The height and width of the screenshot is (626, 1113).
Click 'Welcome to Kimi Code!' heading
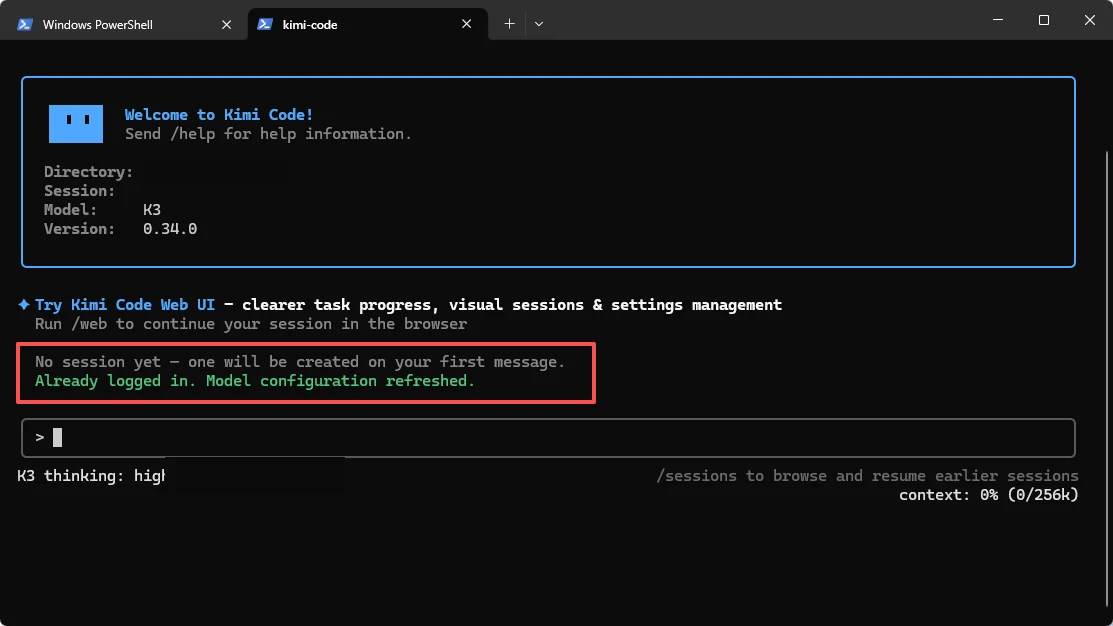(219, 114)
